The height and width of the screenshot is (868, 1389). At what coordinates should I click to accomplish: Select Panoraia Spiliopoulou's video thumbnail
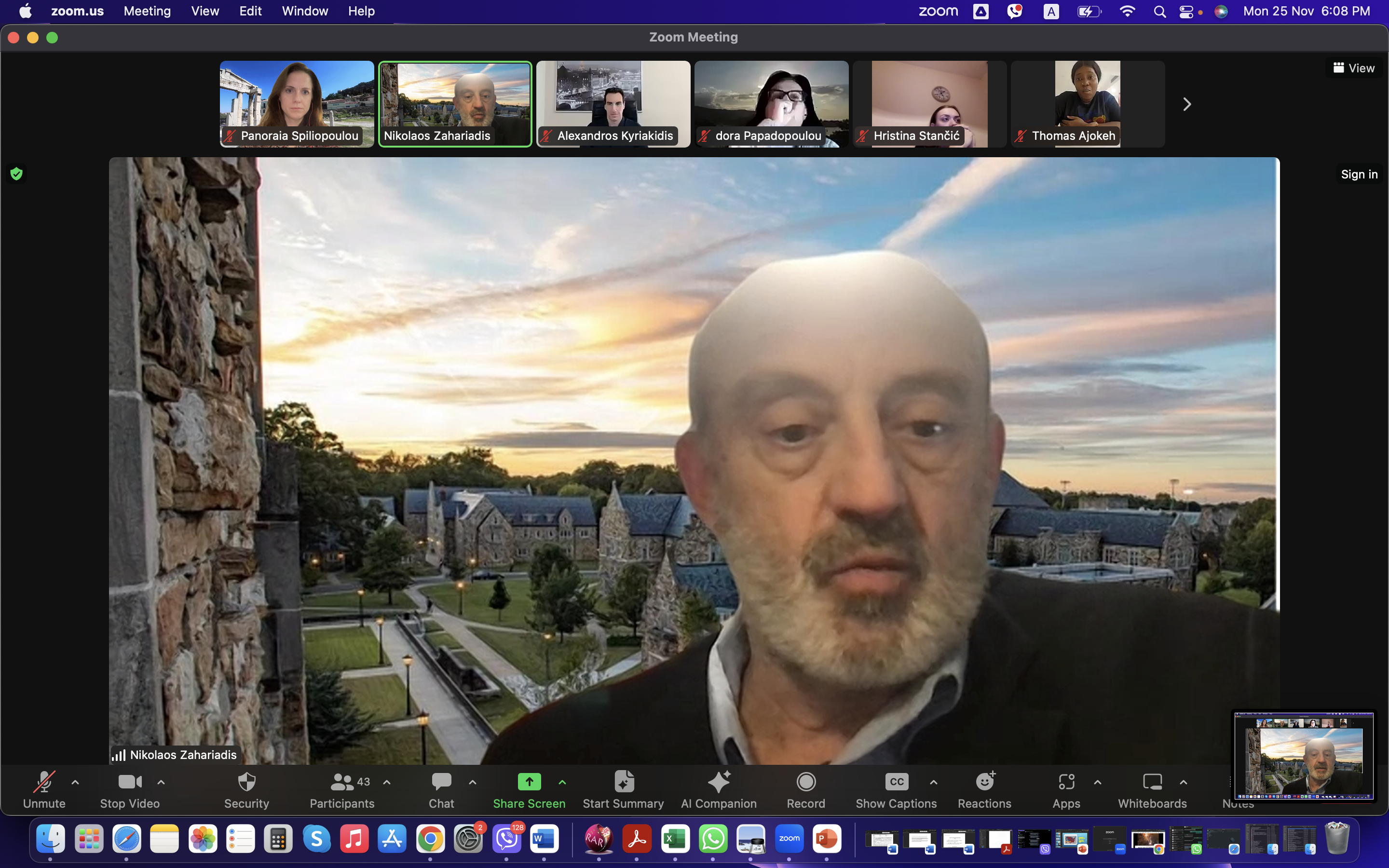(297, 104)
